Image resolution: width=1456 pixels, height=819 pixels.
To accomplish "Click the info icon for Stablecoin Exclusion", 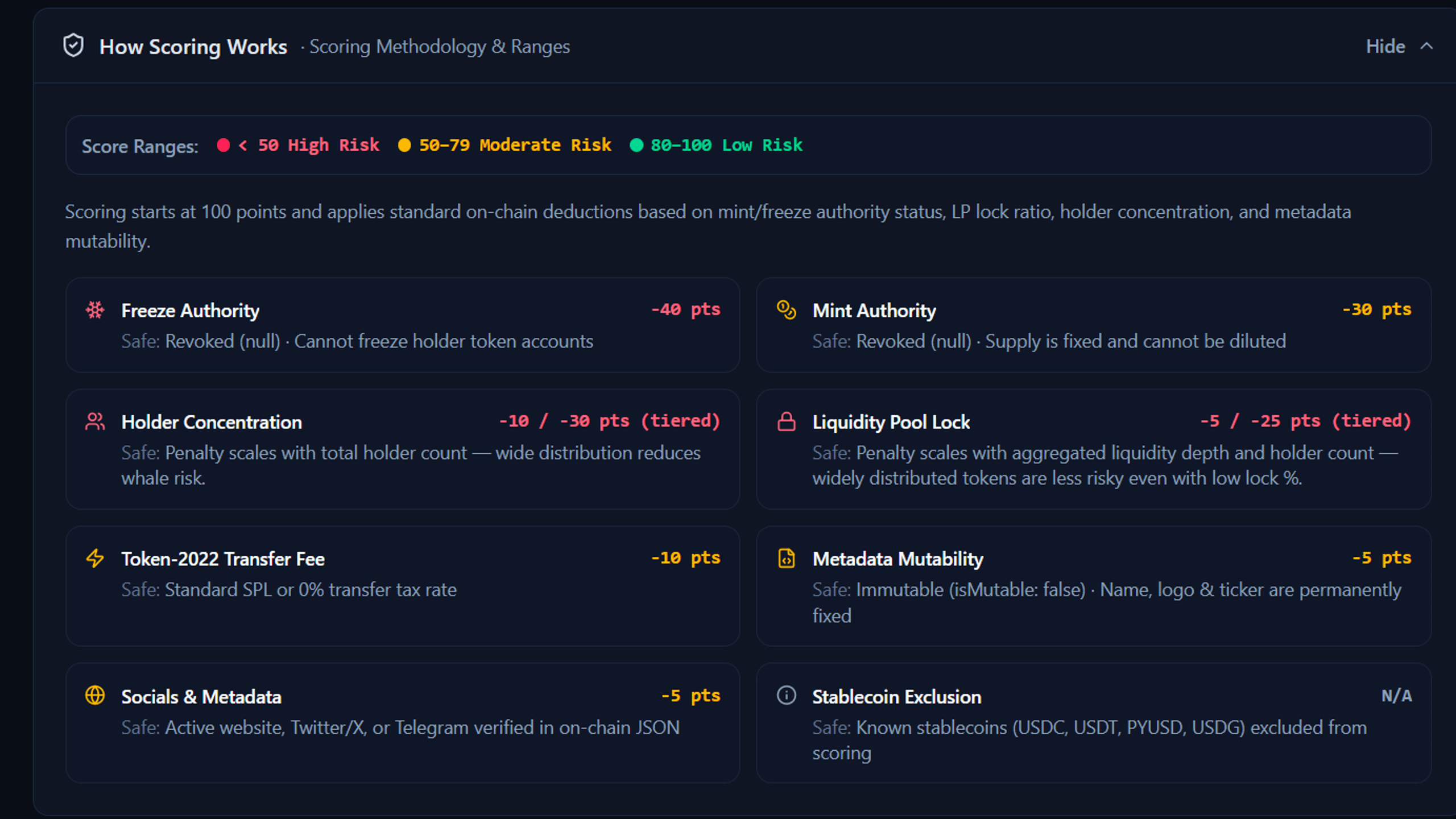I will tap(786, 695).
